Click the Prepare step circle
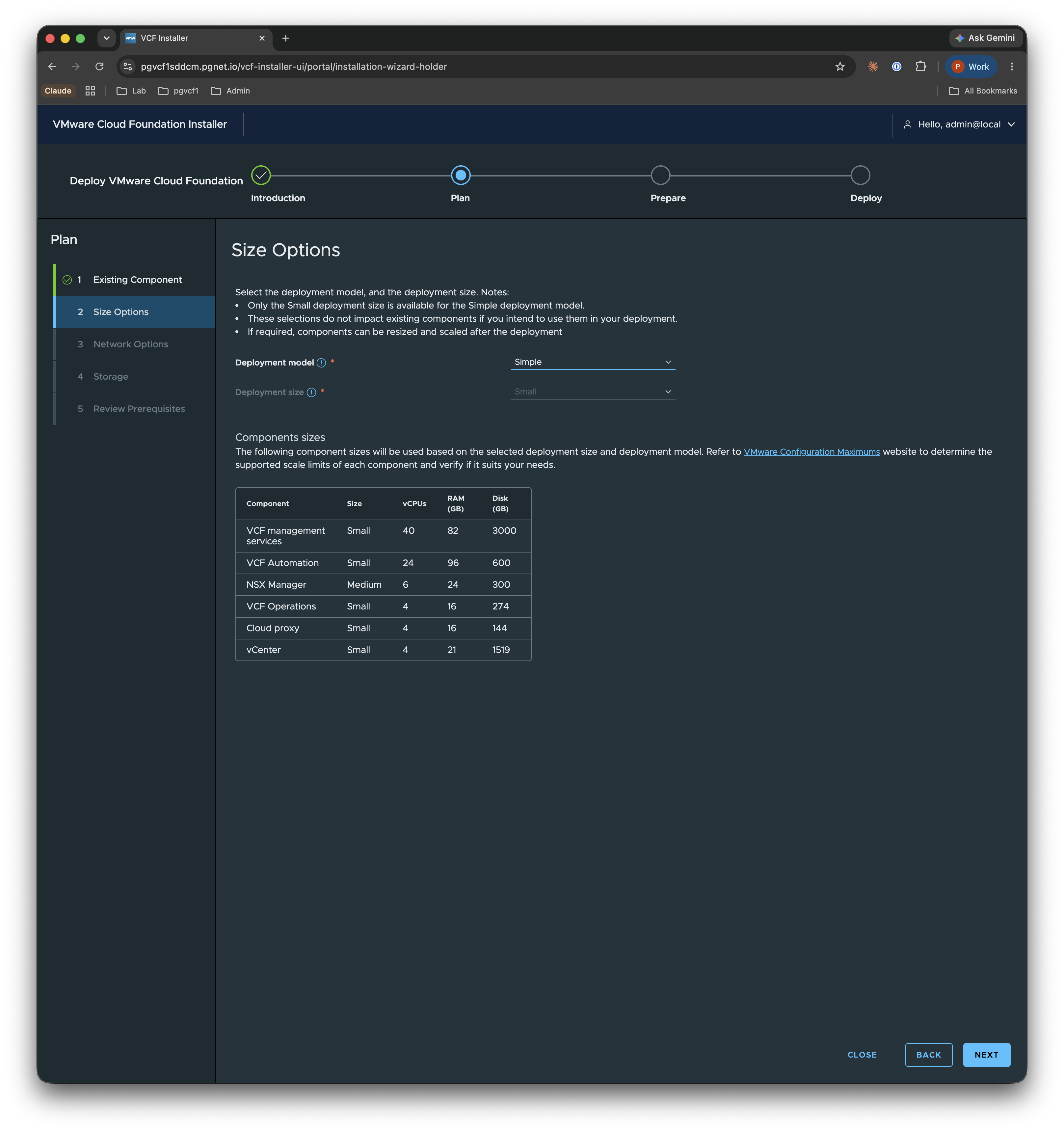 [x=660, y=175]
